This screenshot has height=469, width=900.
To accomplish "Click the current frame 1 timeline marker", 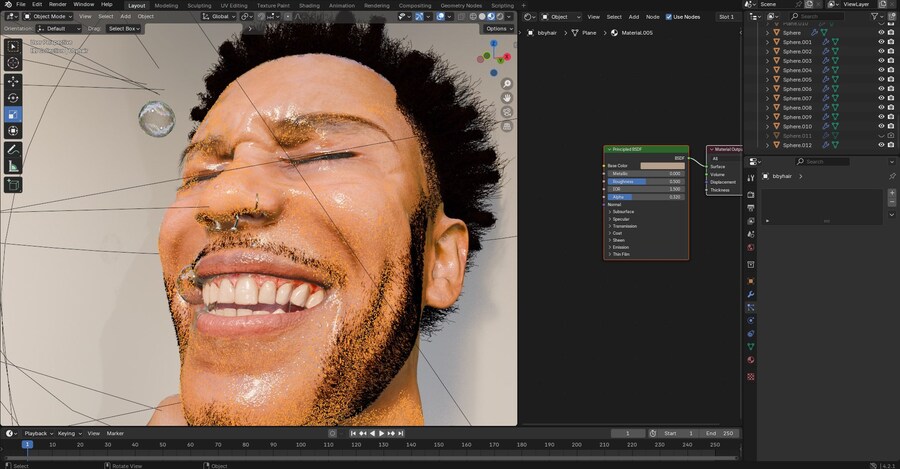I will pos(27,444).
